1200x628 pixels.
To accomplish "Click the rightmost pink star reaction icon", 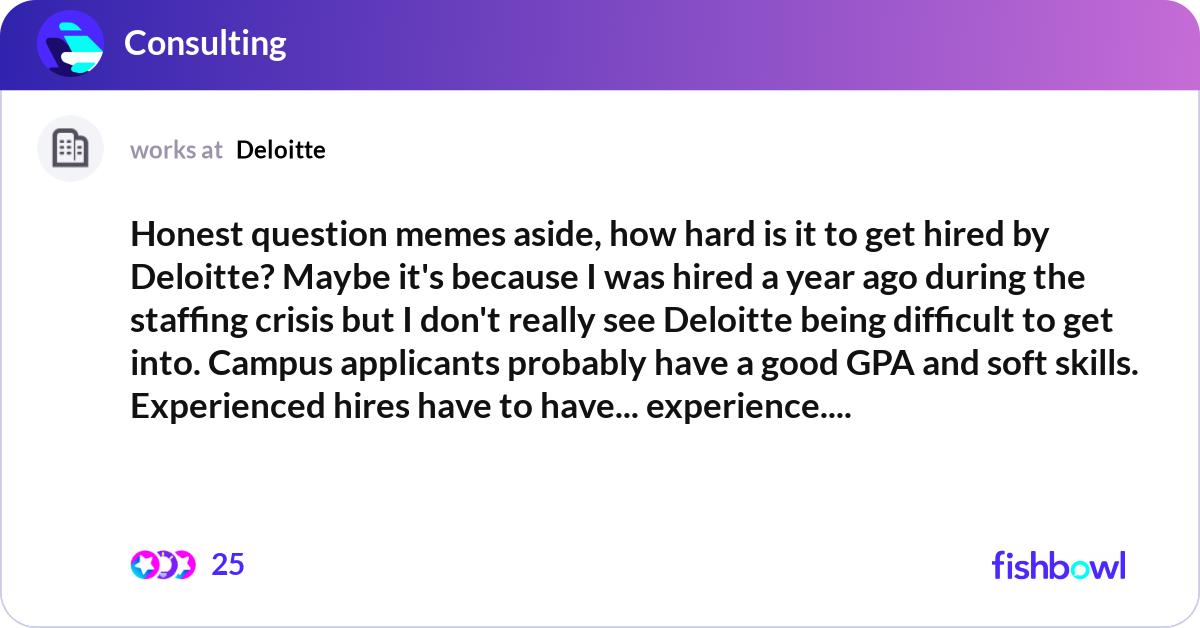I will pyautogui.click(x=185, y=565).
